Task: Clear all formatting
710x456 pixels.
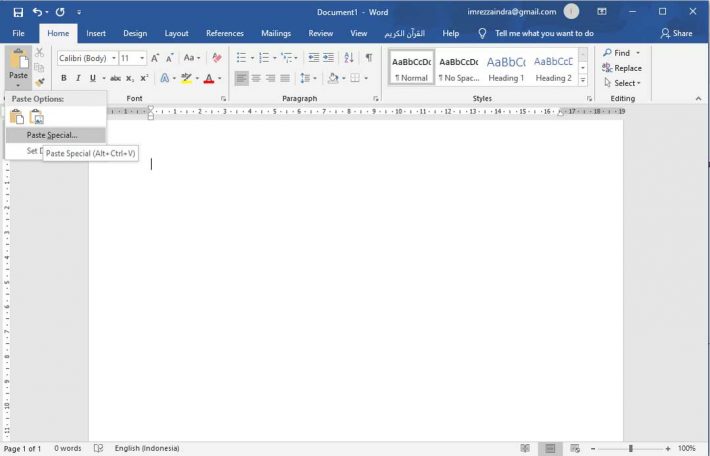Action: 217,58
